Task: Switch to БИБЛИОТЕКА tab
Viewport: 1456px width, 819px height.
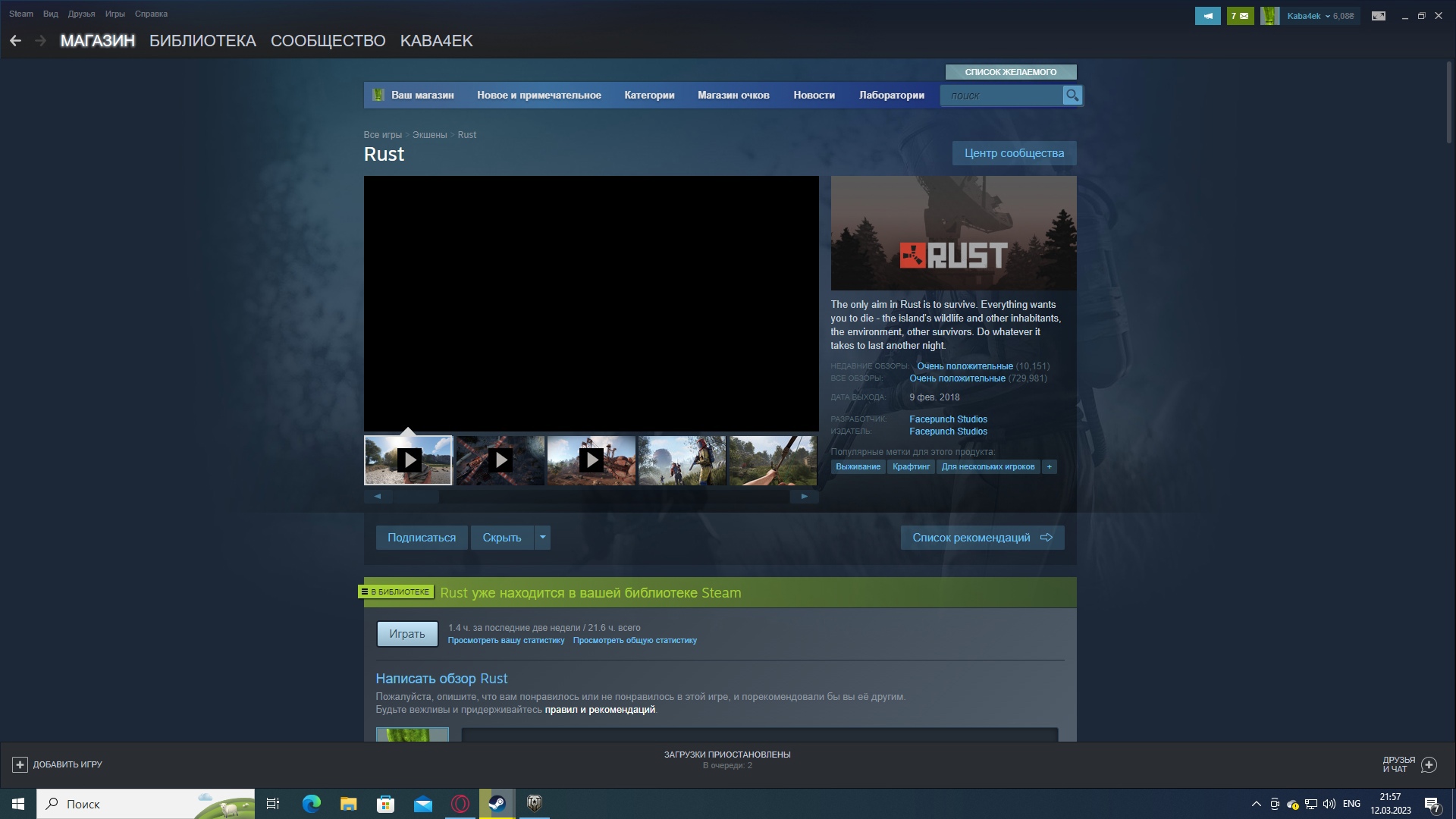Action: (x=202, y=41)
